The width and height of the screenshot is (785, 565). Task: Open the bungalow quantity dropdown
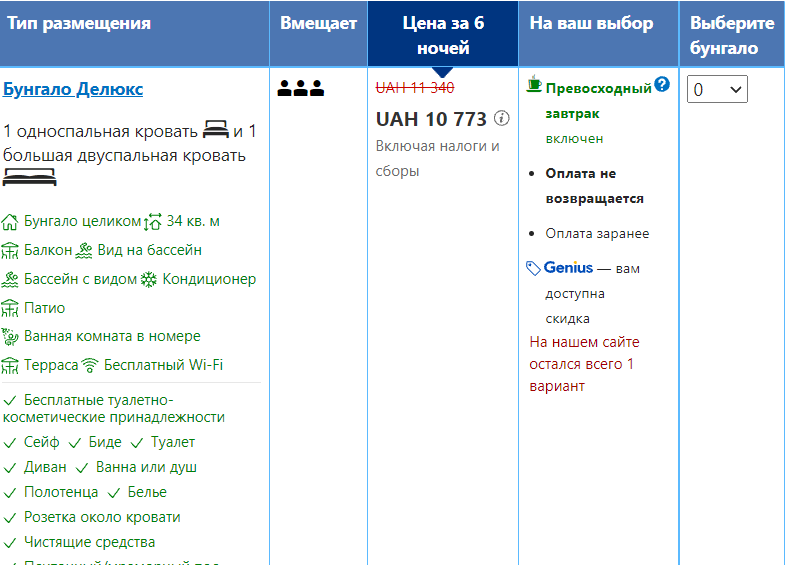tap(717, 90)
